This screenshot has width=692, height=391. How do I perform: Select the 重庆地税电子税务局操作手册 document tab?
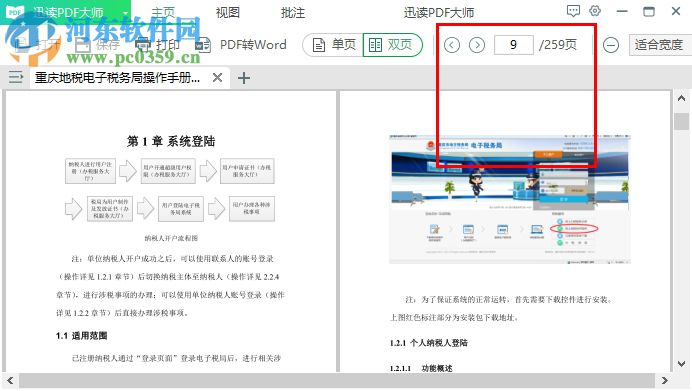(117, 78)
